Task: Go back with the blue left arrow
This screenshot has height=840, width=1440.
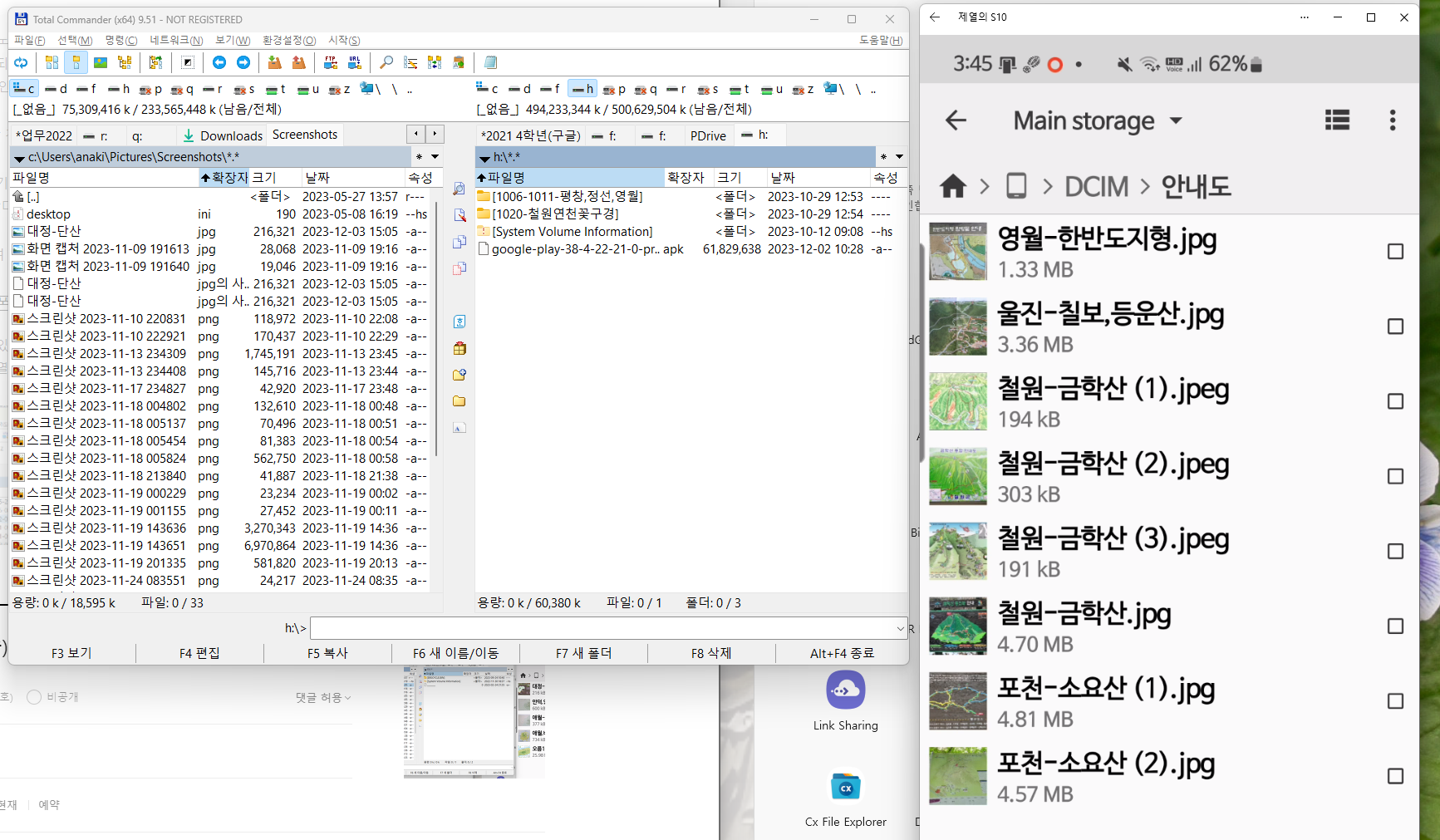Action: [219, 62]
